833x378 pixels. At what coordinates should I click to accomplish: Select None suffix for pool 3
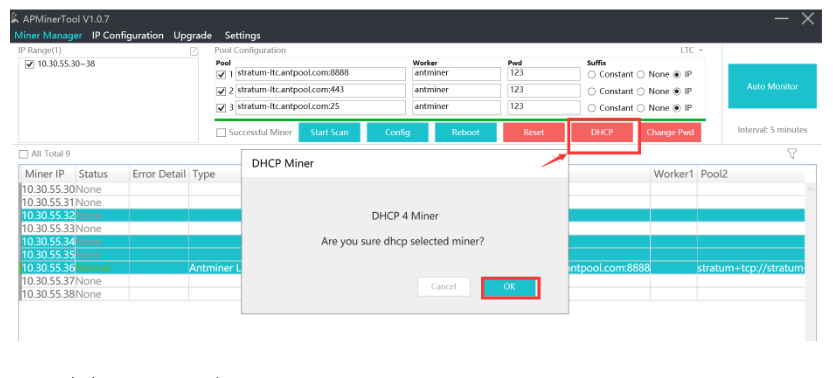coord(641,108)
